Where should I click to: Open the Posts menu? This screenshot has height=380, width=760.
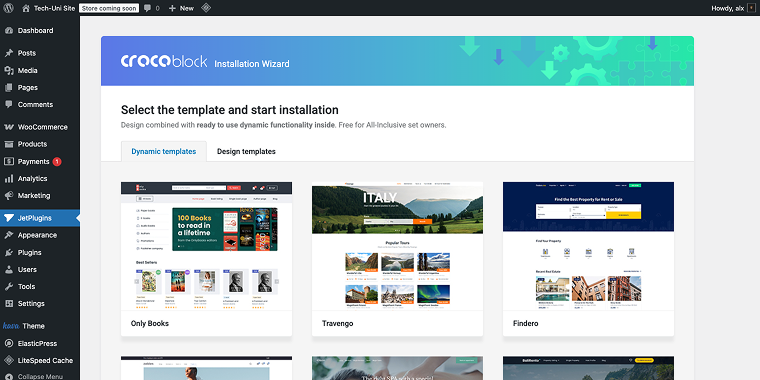[x=40, y=53]
